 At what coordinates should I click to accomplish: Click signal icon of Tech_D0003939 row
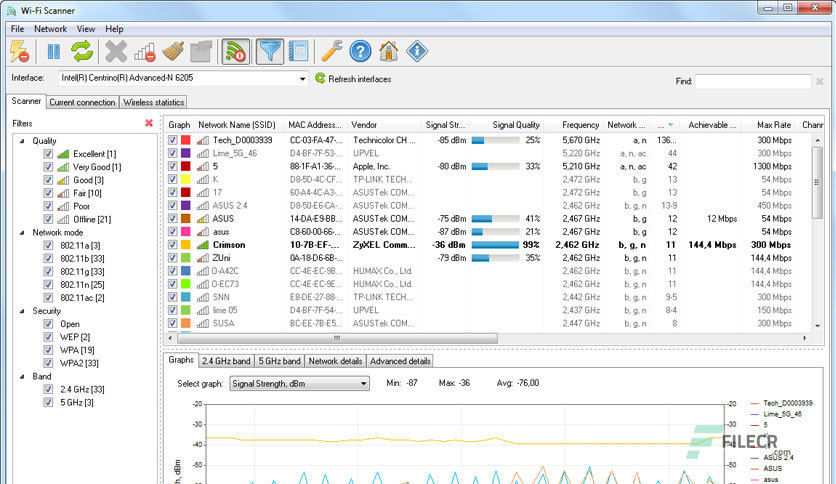pyautogui.click(x=203, y=140)
